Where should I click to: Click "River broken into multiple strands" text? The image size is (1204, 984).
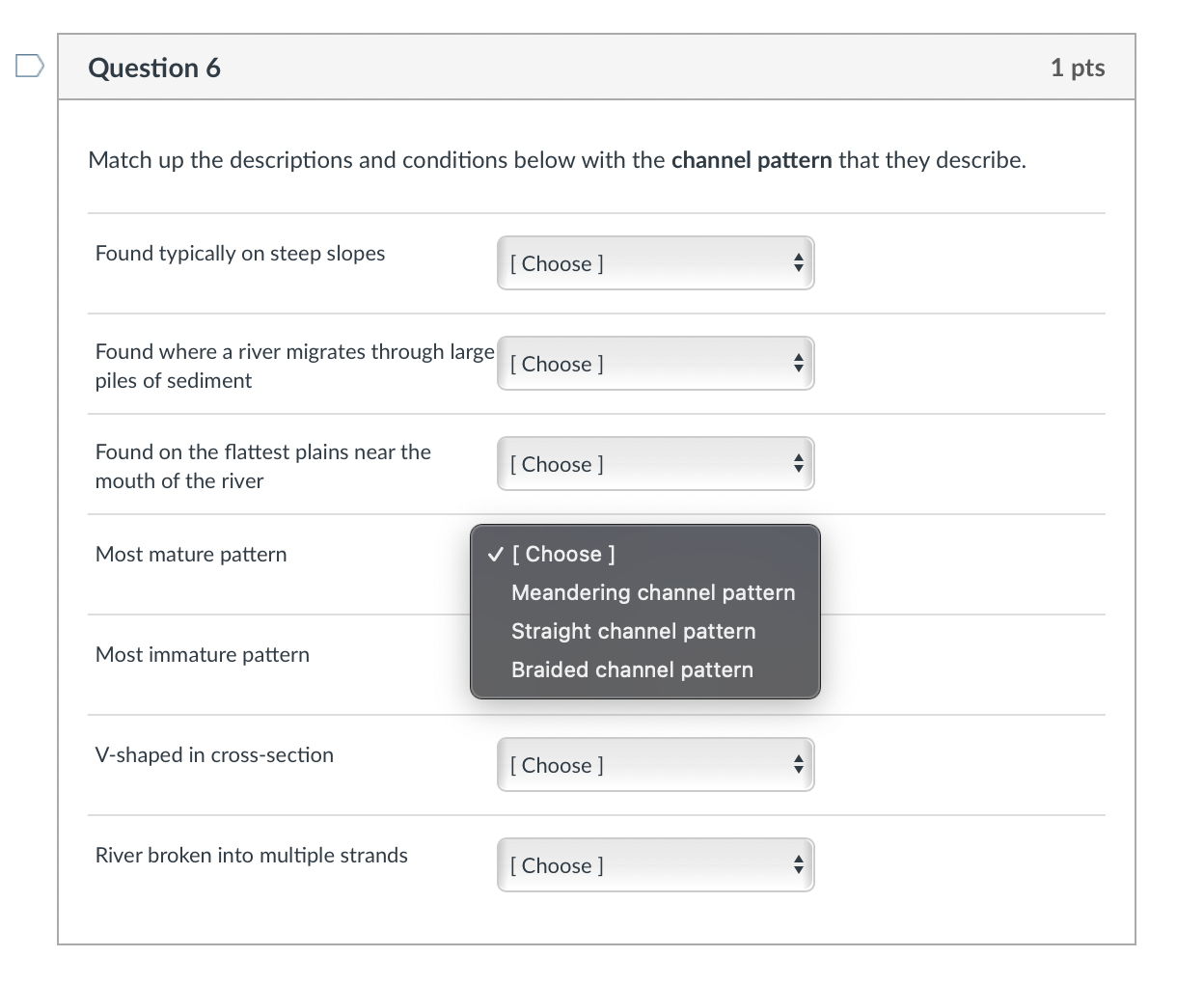[252, 856]
